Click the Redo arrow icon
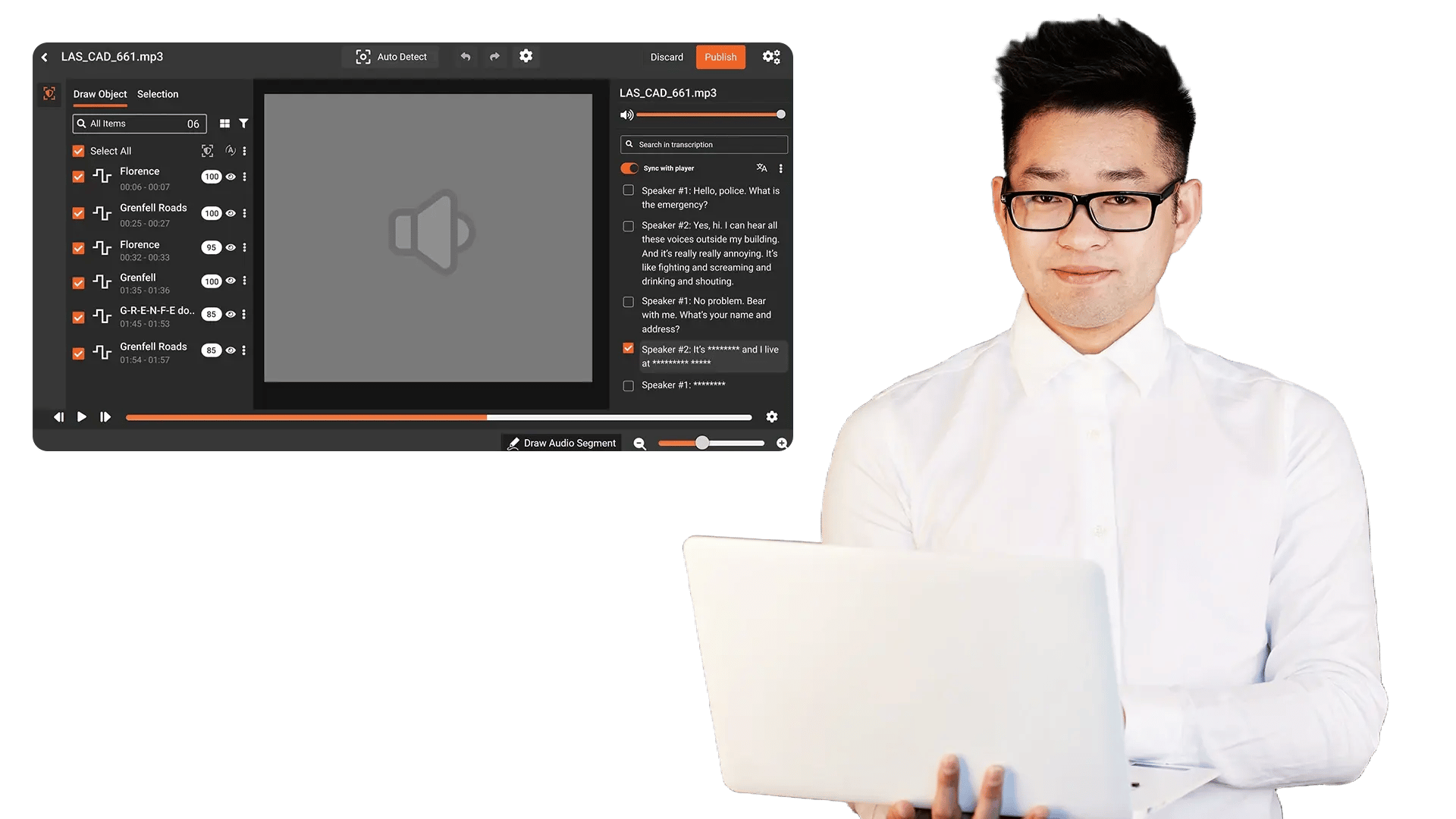This screenshot has height=819, width=1456. (x=494, y=56)
